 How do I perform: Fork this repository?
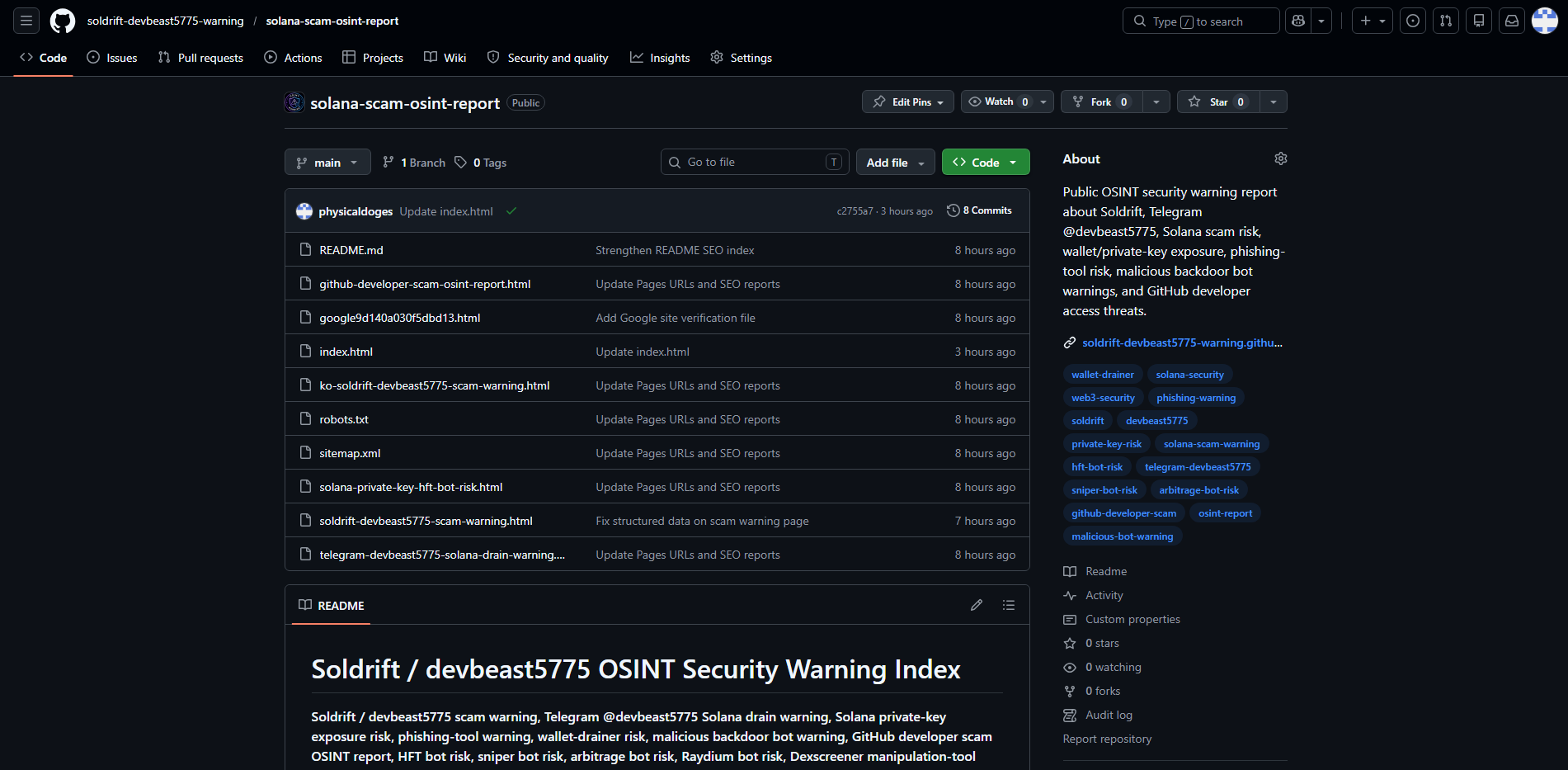click(1102, 102)
